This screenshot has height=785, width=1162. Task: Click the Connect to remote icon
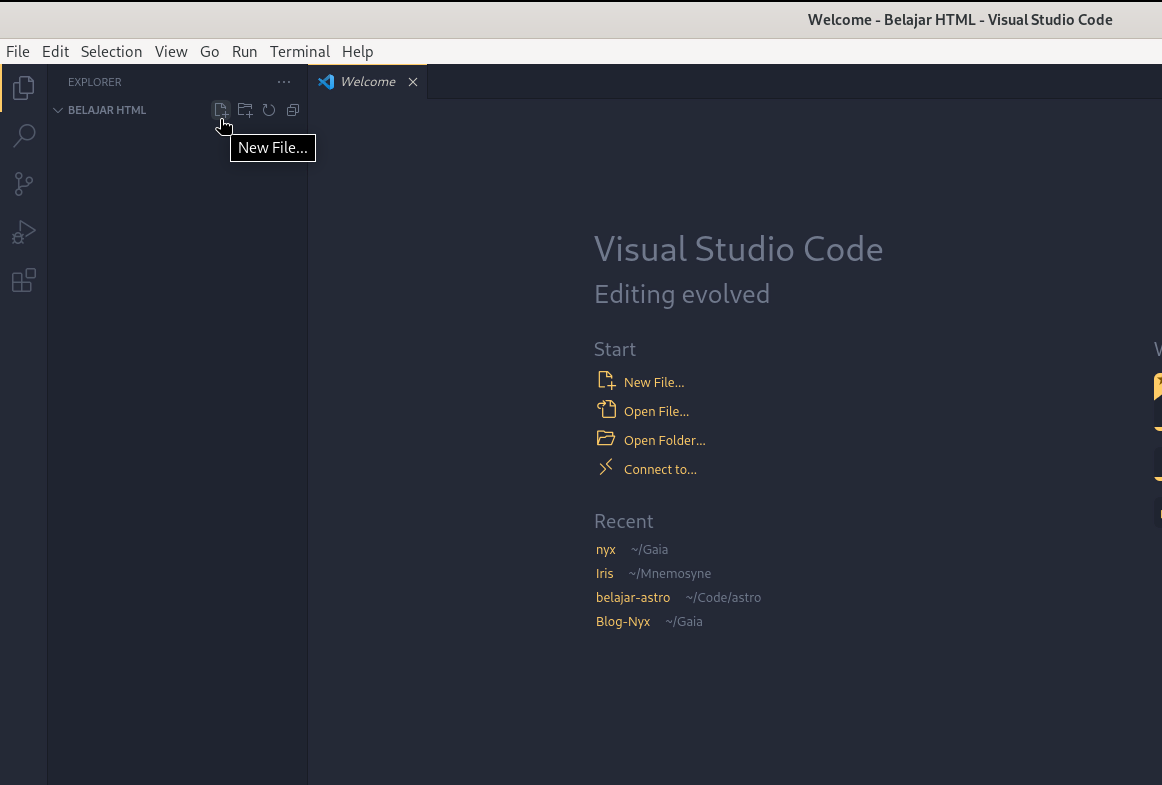tap(606, 467)
